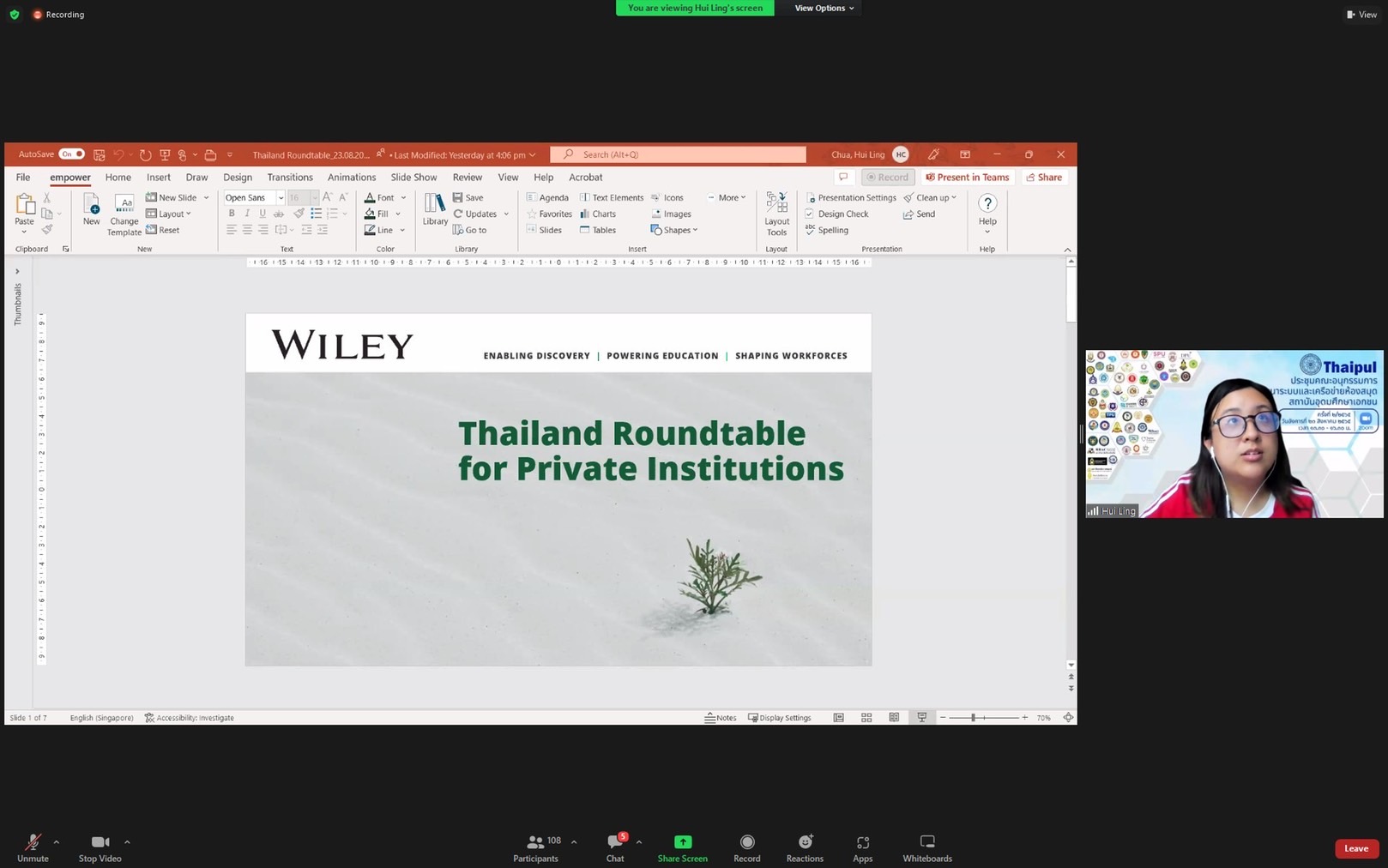Open Presentation Settings

point(851,197)
